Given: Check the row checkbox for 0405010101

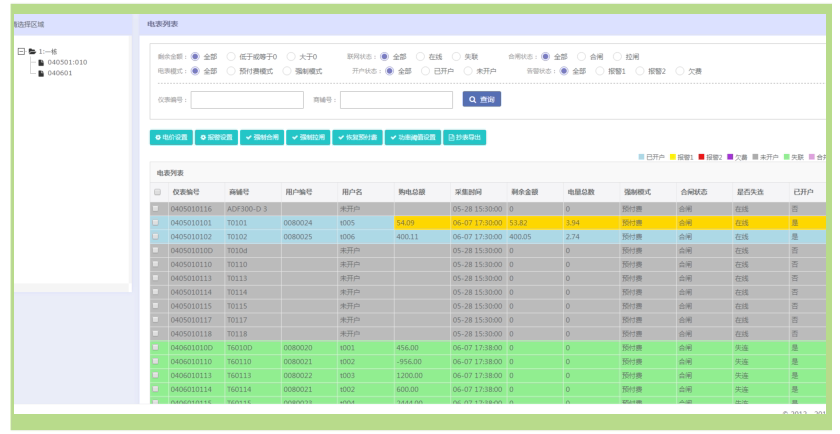Looking at the screenshot, I should tap(156, 222).
